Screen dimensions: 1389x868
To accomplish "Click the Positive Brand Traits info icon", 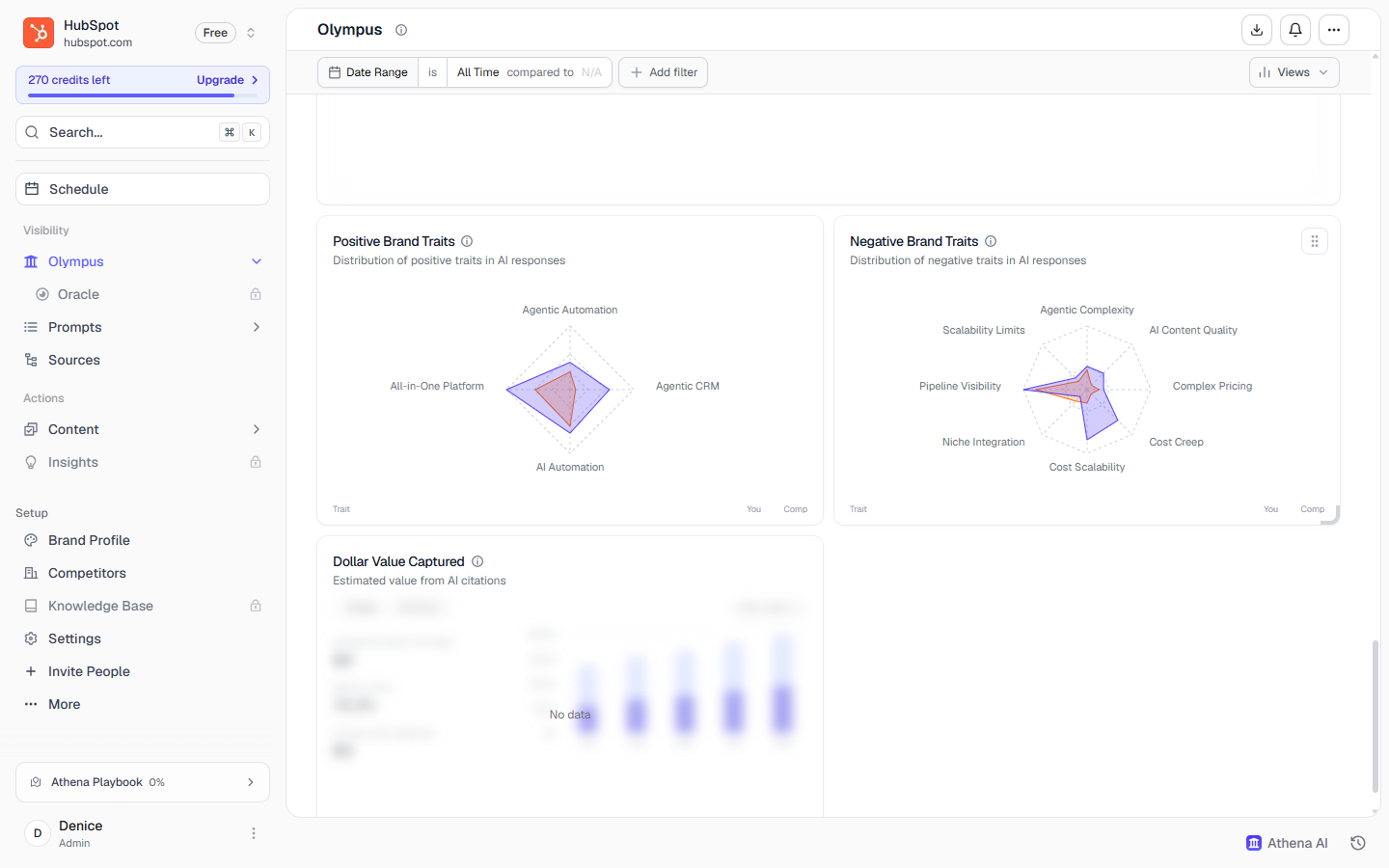I will tap(467, 241).
